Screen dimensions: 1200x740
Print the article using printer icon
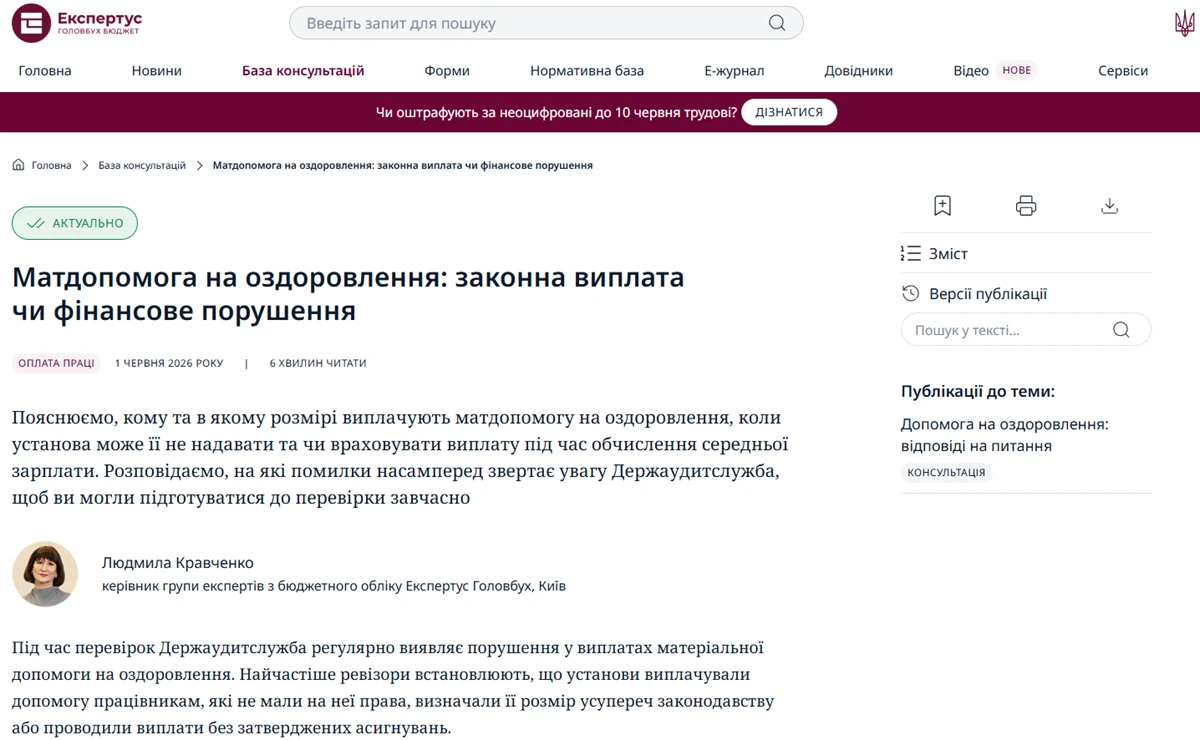pyautogui.click(x=1026, y=206)
